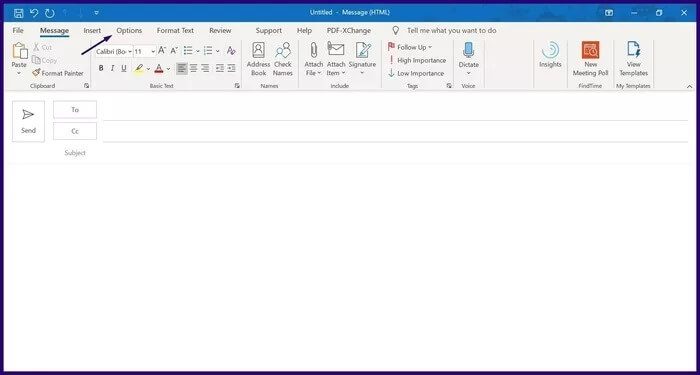
Task: Click Attach File paperclip
Action: click(313, 50)
